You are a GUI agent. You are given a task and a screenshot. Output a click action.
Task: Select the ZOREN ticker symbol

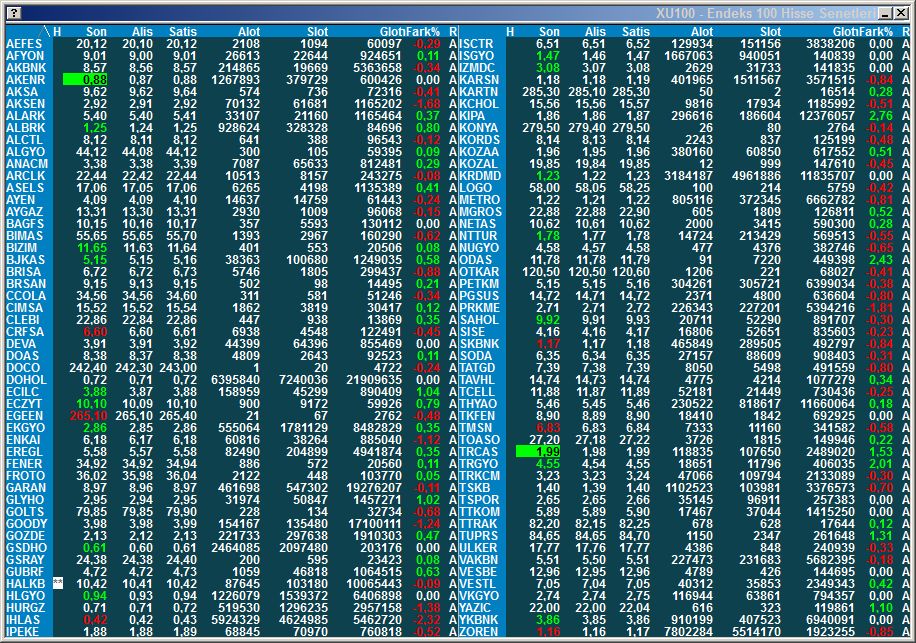478,631
